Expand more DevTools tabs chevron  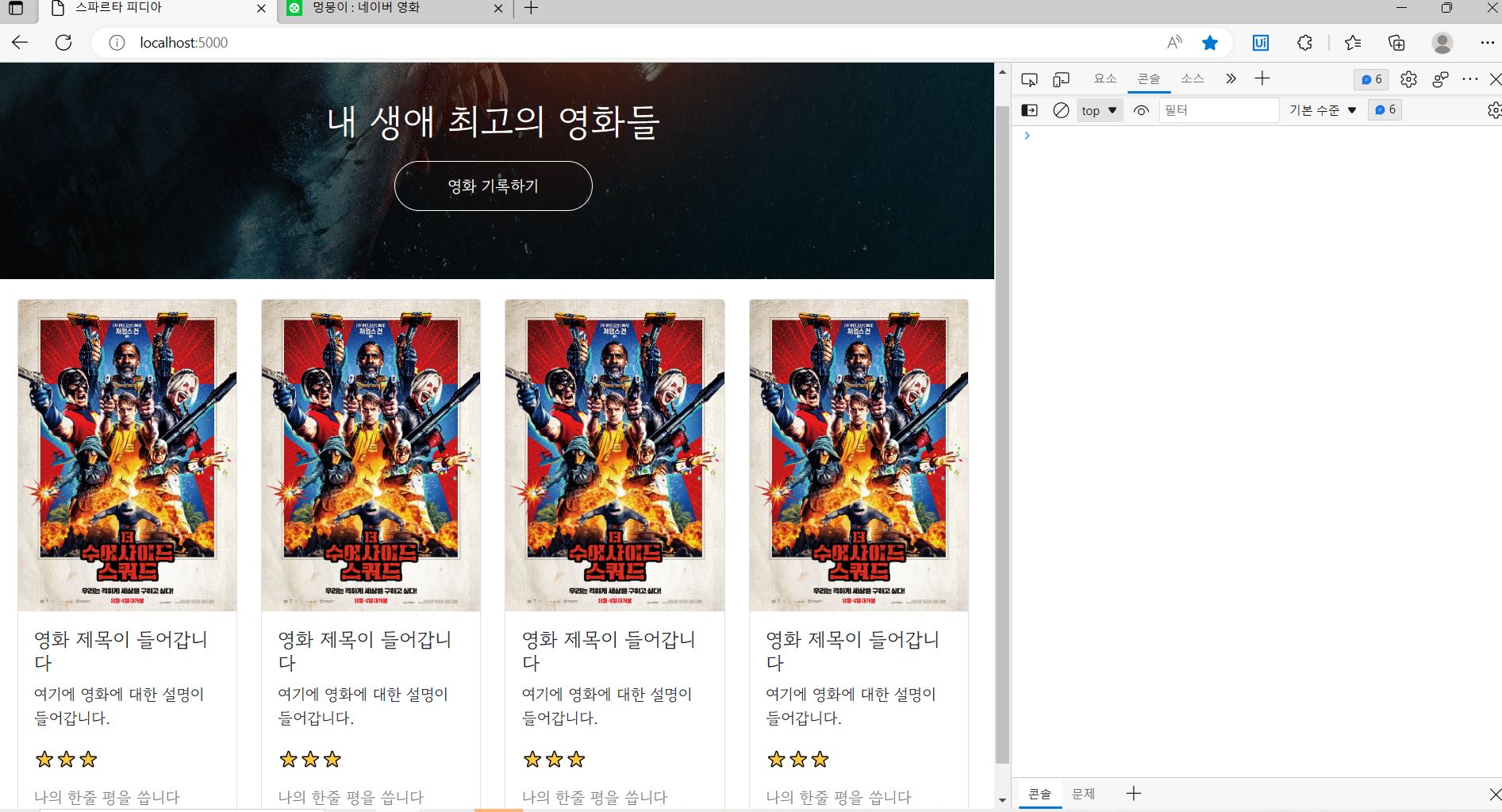[x=1231, y=79]
